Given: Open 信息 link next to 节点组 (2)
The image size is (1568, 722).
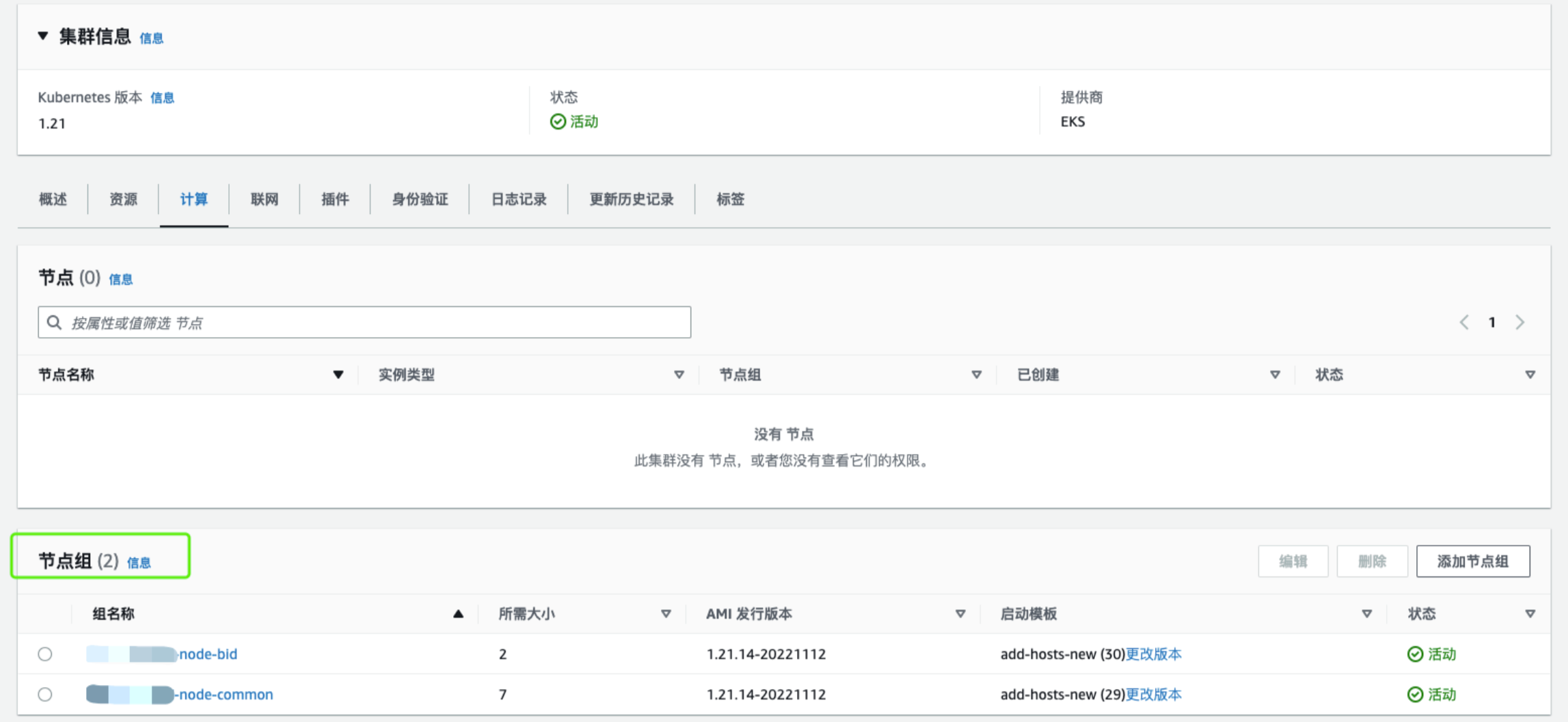Looking at the screenshot, I should [x=139, y=563].
